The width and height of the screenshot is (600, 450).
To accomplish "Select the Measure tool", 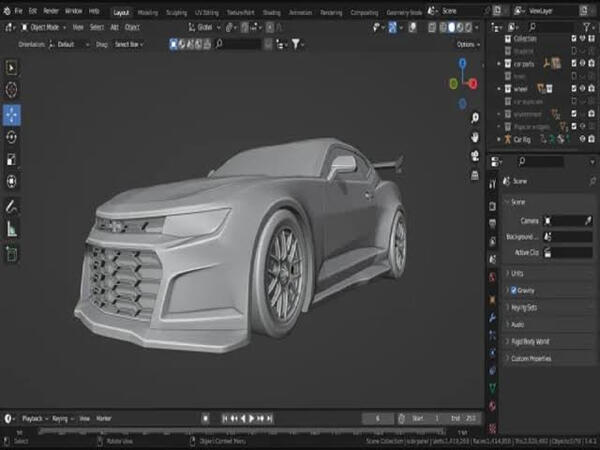I will 12,229.
